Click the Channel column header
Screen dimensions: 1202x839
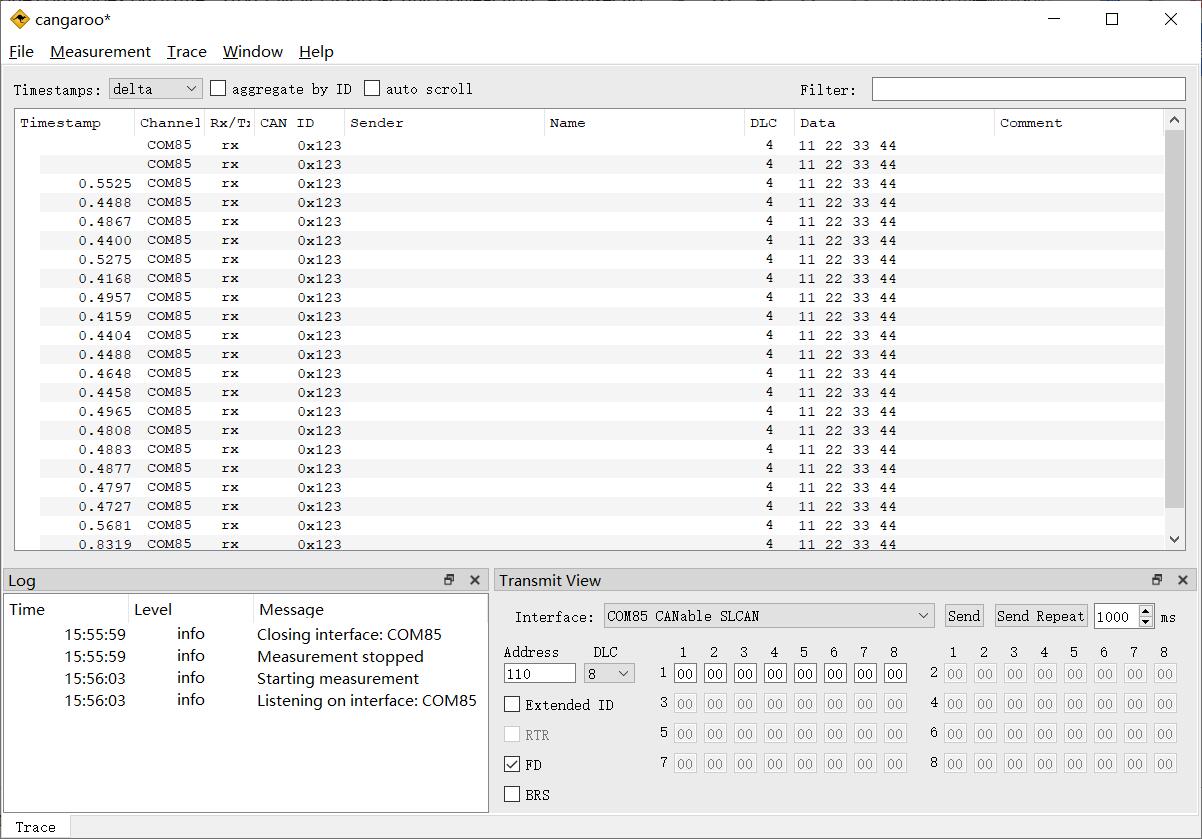170,123
